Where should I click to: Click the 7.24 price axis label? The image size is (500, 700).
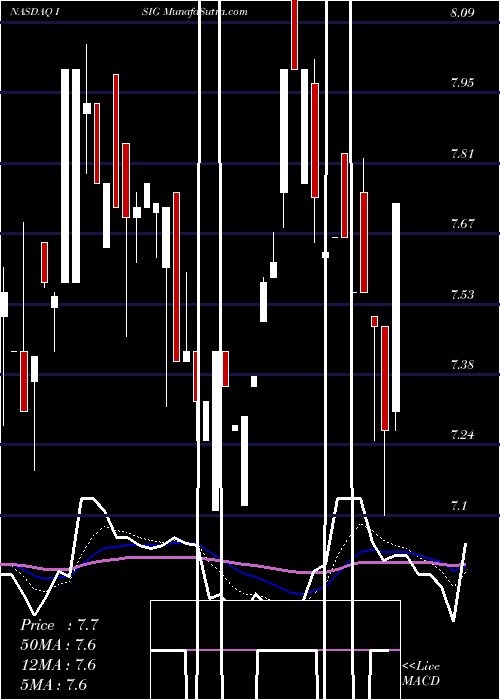tap(462, 435)
